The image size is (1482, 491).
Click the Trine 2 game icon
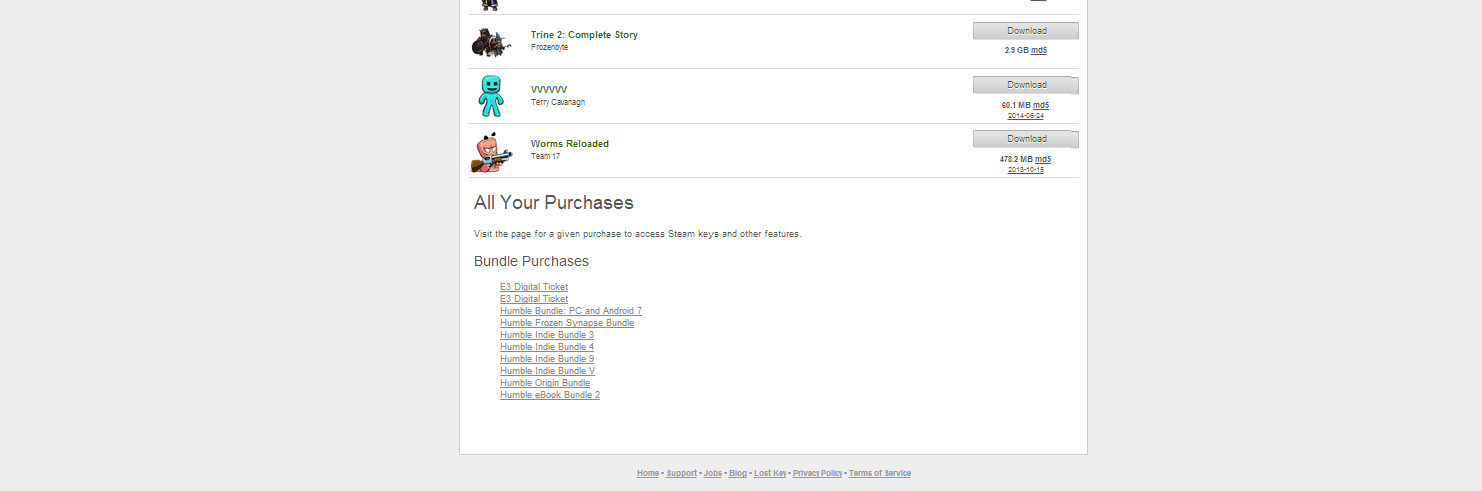pyautogui.click(x=490, y=42)
